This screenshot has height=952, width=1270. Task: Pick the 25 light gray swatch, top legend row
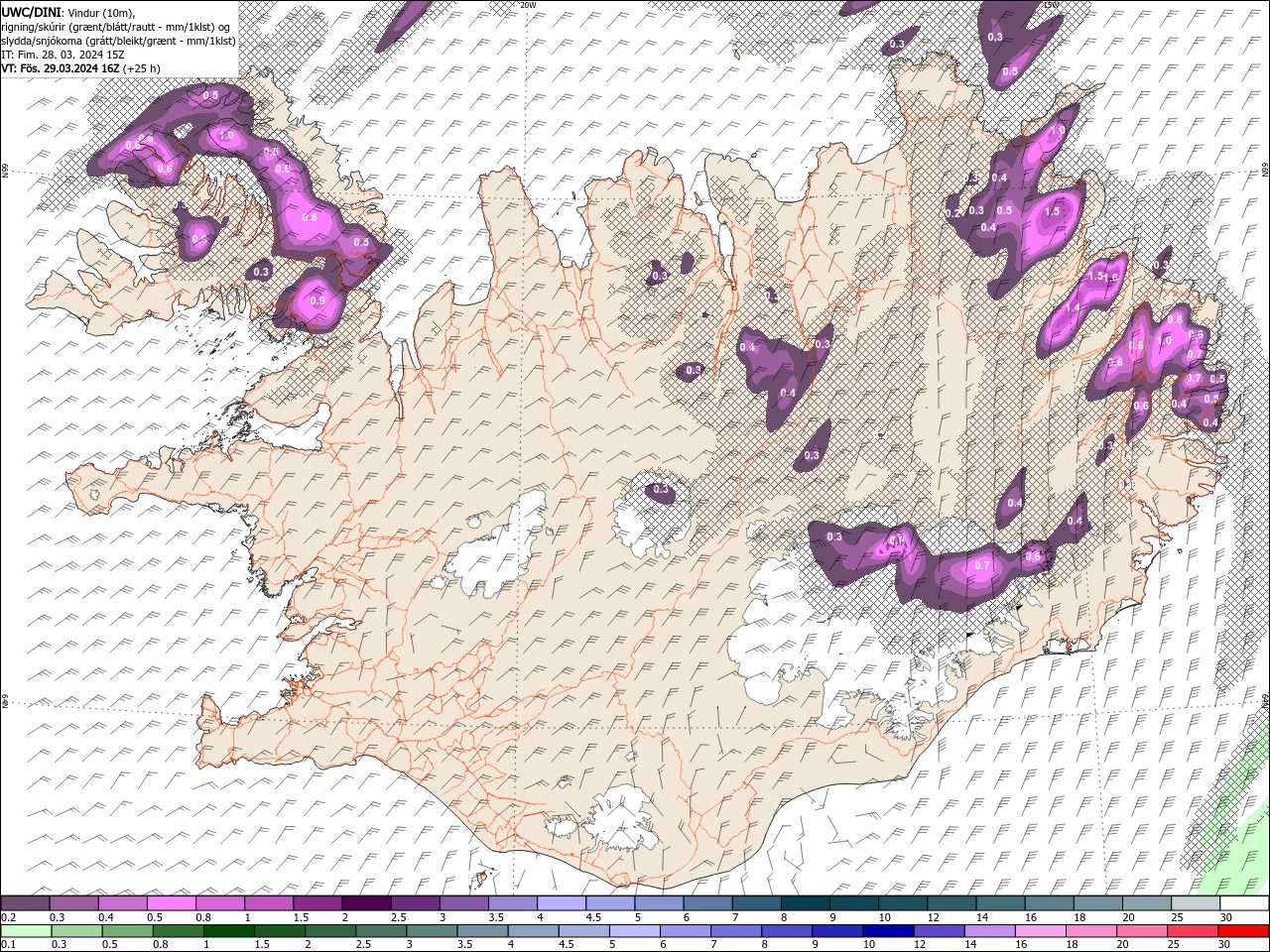tap(1195, 903)
